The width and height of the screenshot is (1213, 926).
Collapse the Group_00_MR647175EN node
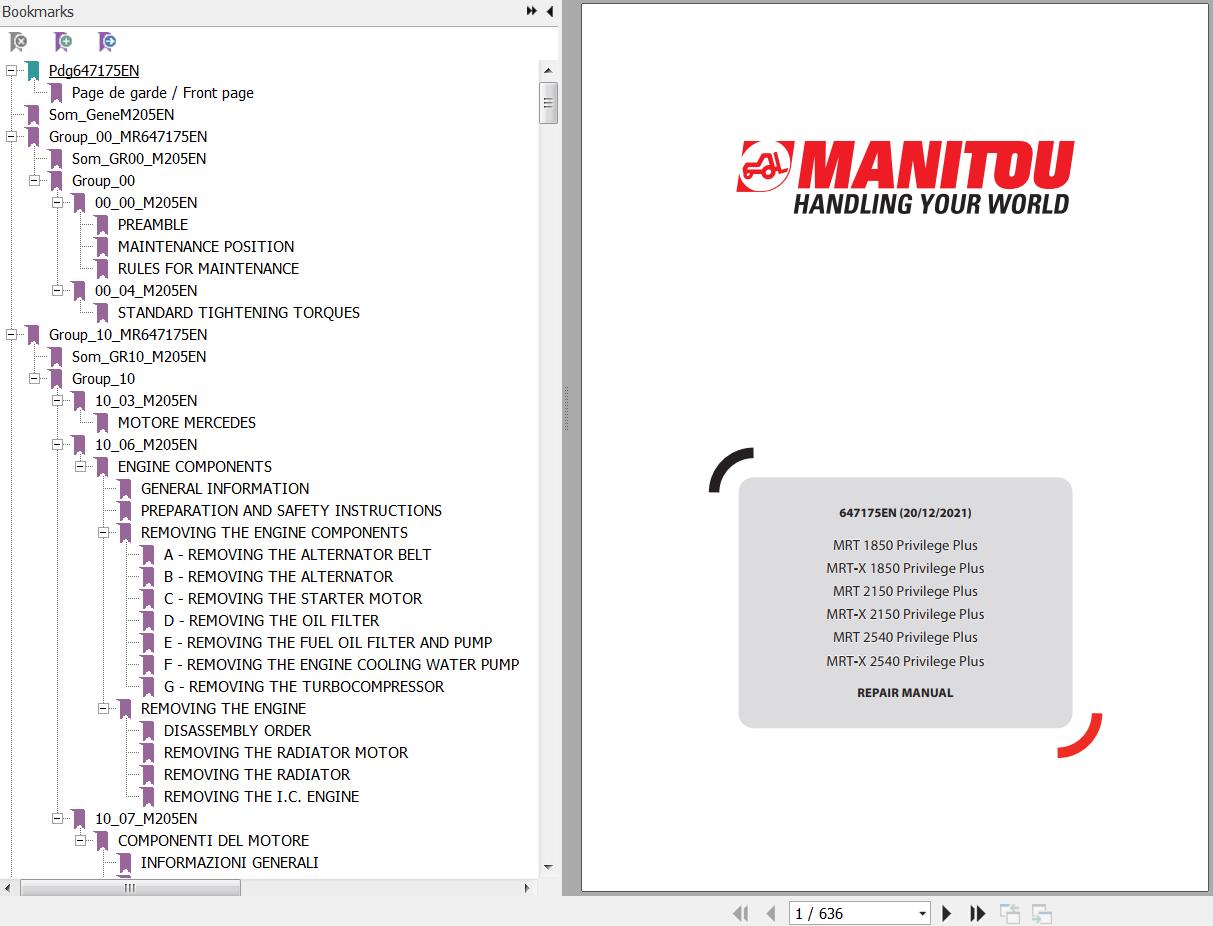point(11,136)
